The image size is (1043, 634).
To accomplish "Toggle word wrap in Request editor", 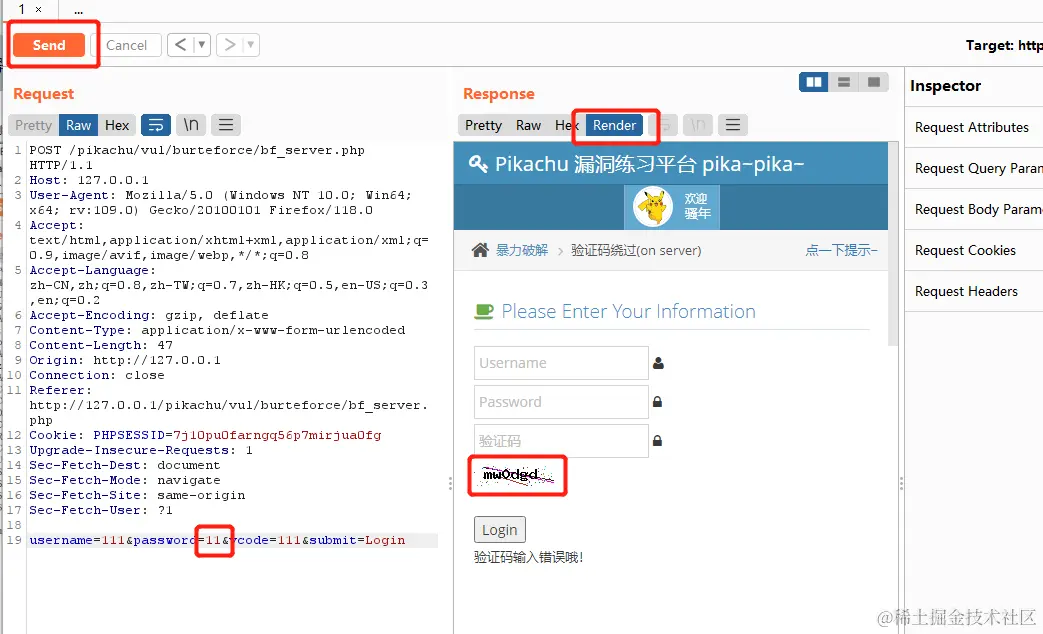I will pyautogui.click(x=156, y=125).
